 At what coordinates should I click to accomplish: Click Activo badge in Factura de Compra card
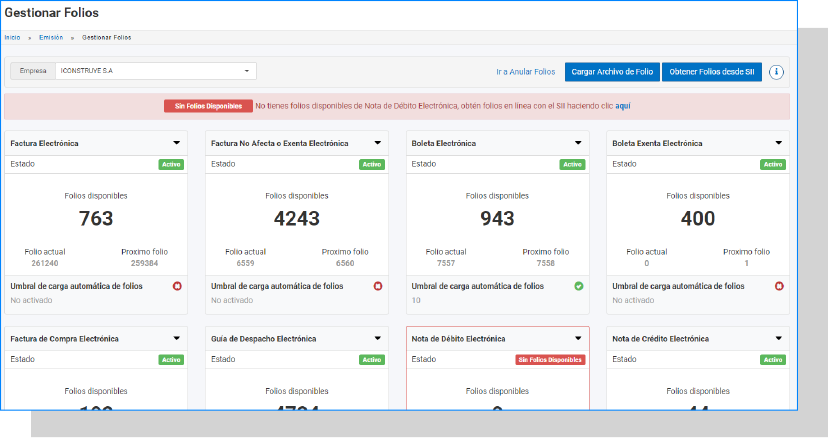pos(171,360)
